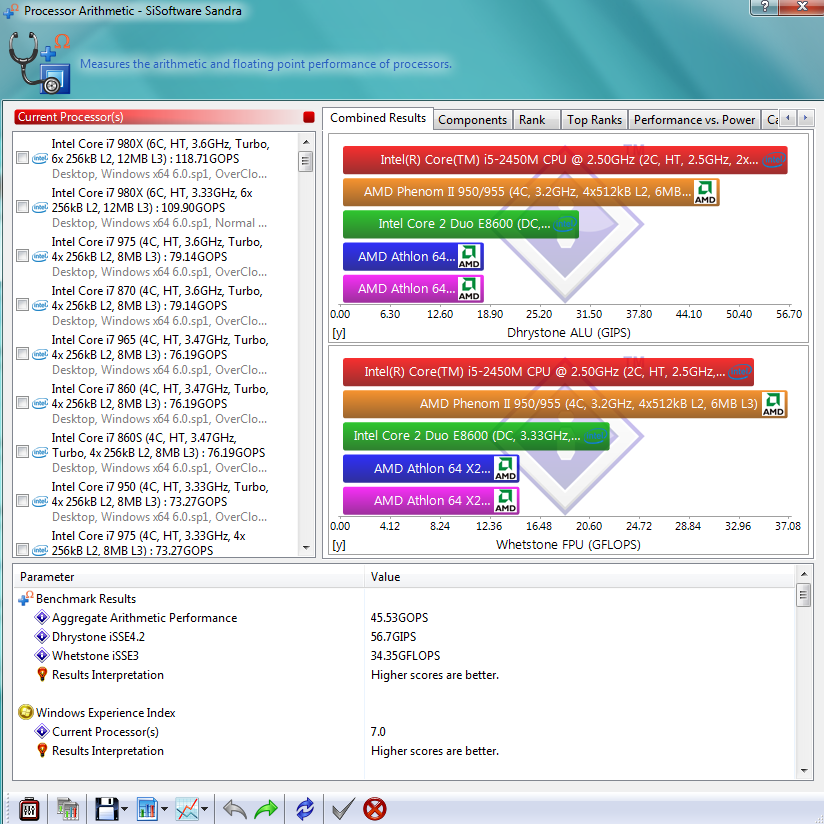
Task: Click the tab strip scroll-right arrow
Action: [x=805, y=118]
